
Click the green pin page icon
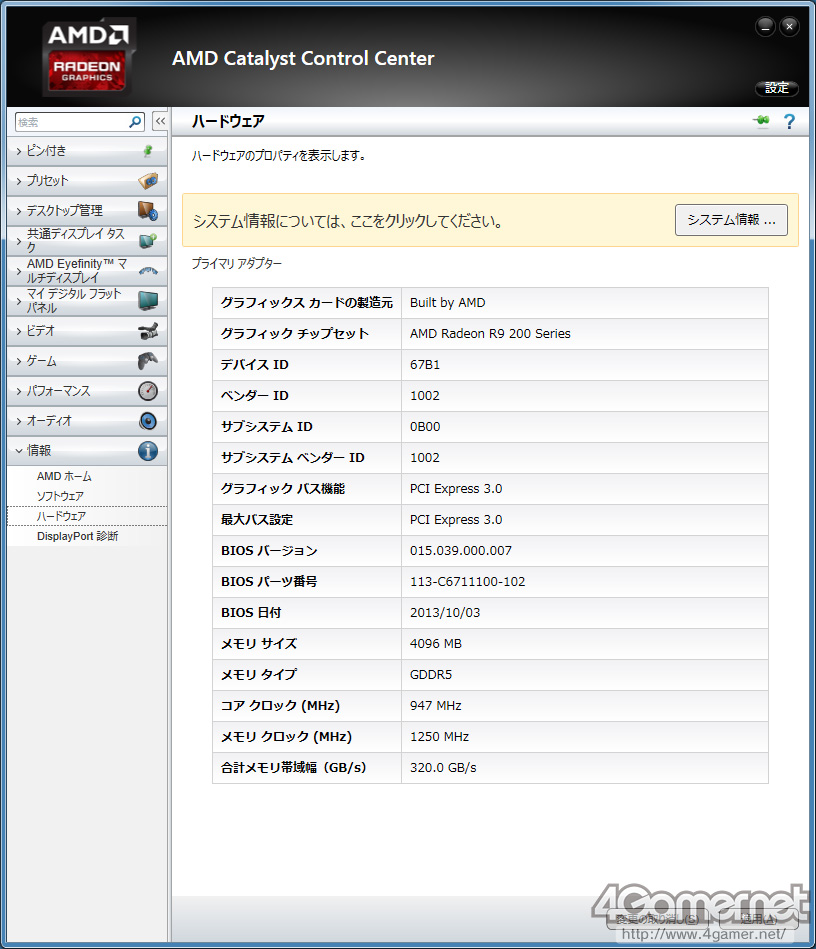[762, 122]
